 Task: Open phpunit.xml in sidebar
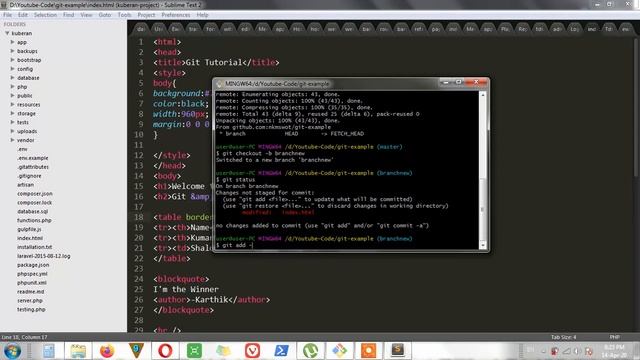32,282
